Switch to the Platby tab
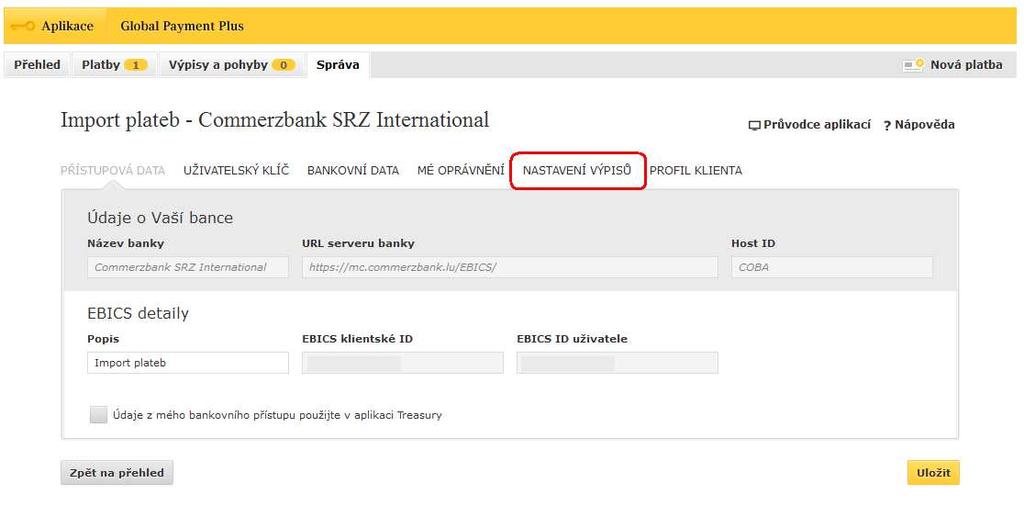 coord(114,65)
